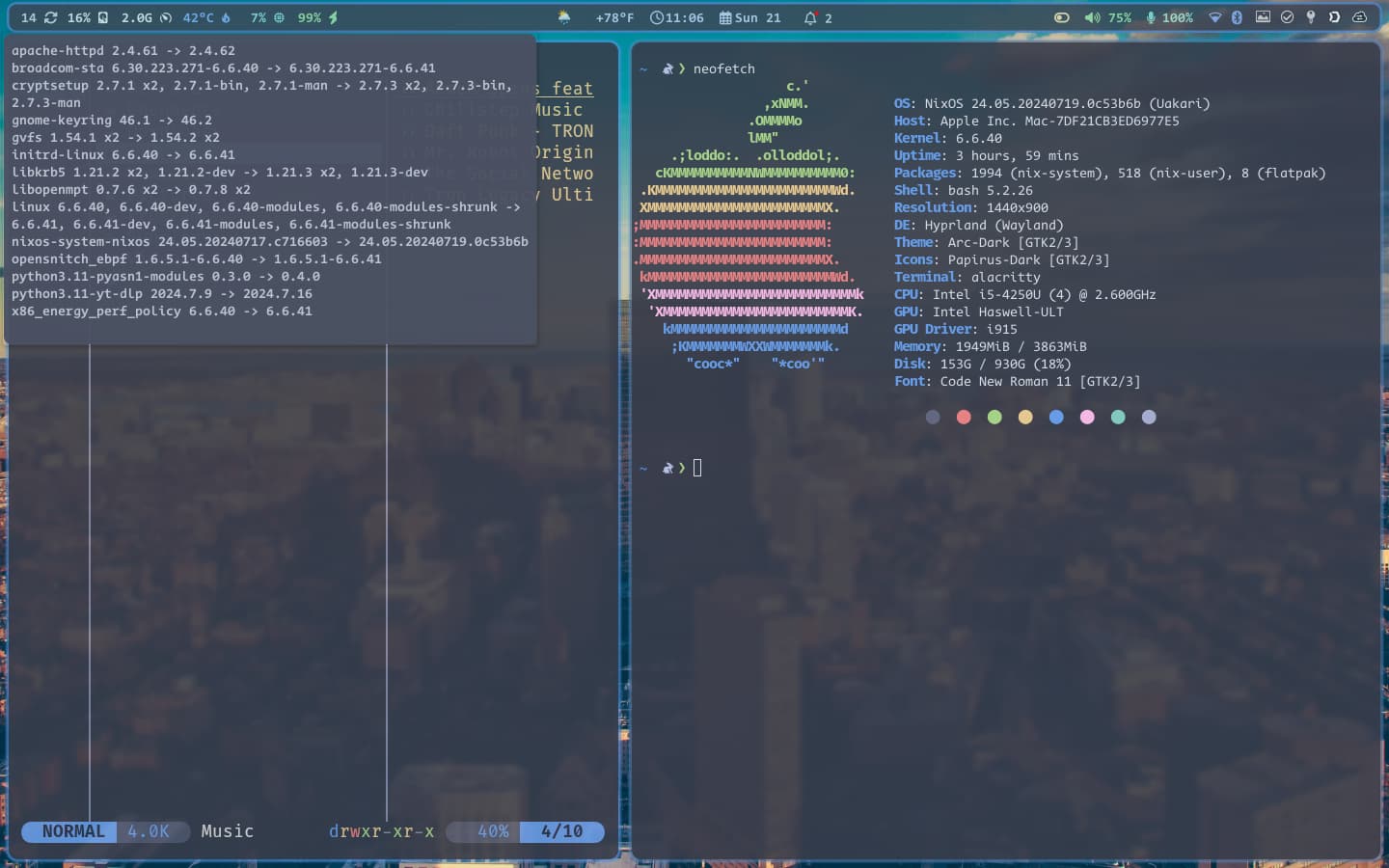Click the battery charging icon at 99%
This screenshot has width=1389, height=868.
[x=333, y=16]
